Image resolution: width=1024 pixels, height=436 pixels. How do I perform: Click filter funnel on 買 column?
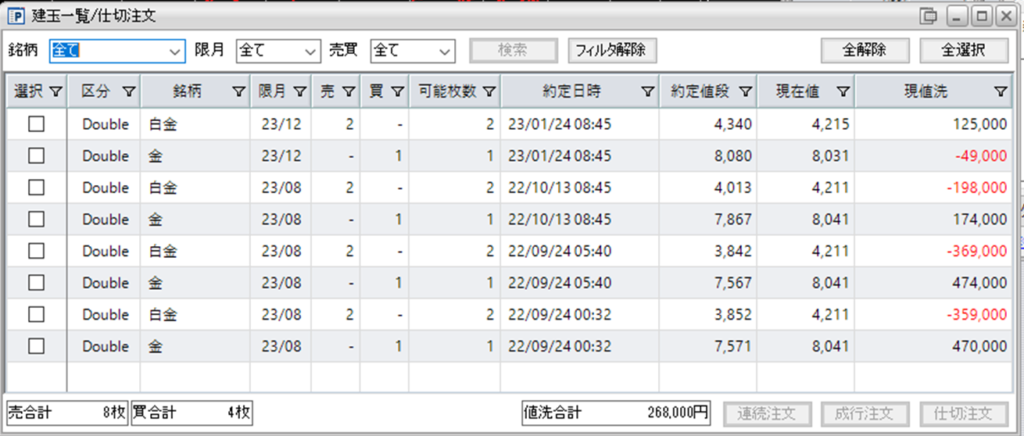[x=398, y=92]
